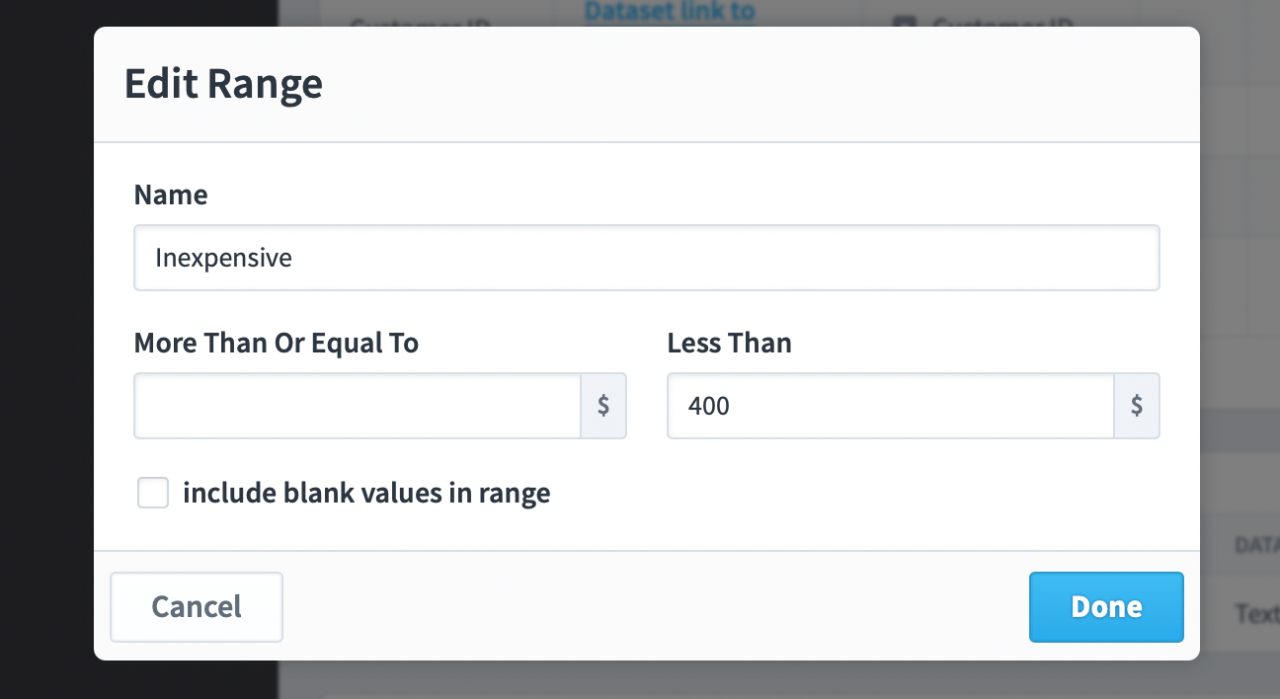Screen dimensions: 1280x699
Task: Select the Name field containing Inexpensive
Action: tap(646, 257)
